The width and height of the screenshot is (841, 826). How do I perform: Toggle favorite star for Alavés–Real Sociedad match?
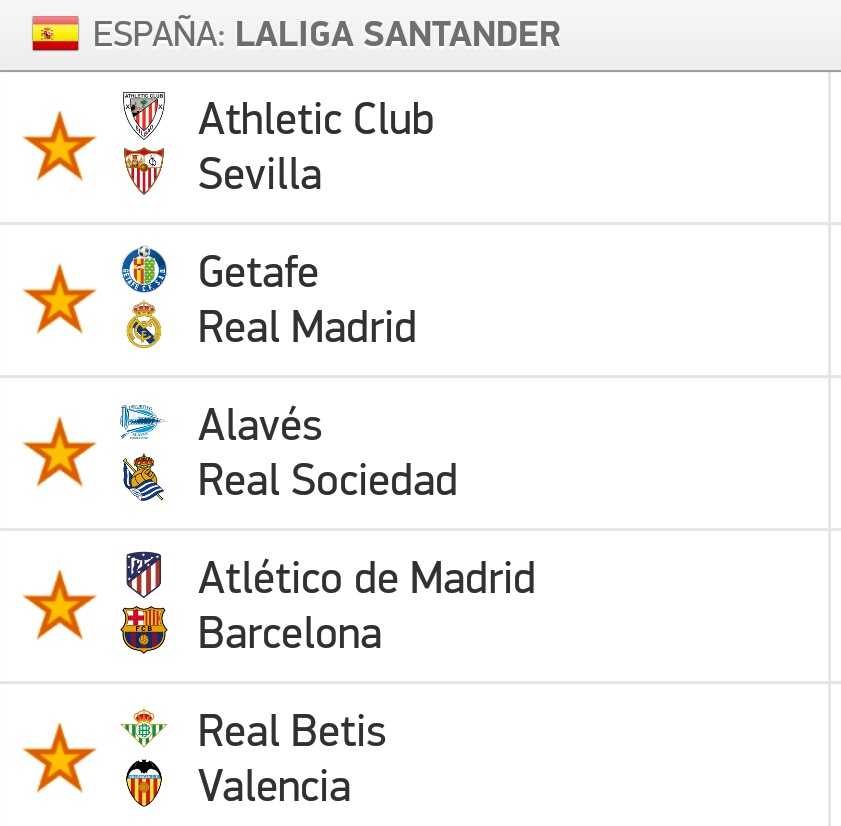pyautogui.click(x=59, y=452)
